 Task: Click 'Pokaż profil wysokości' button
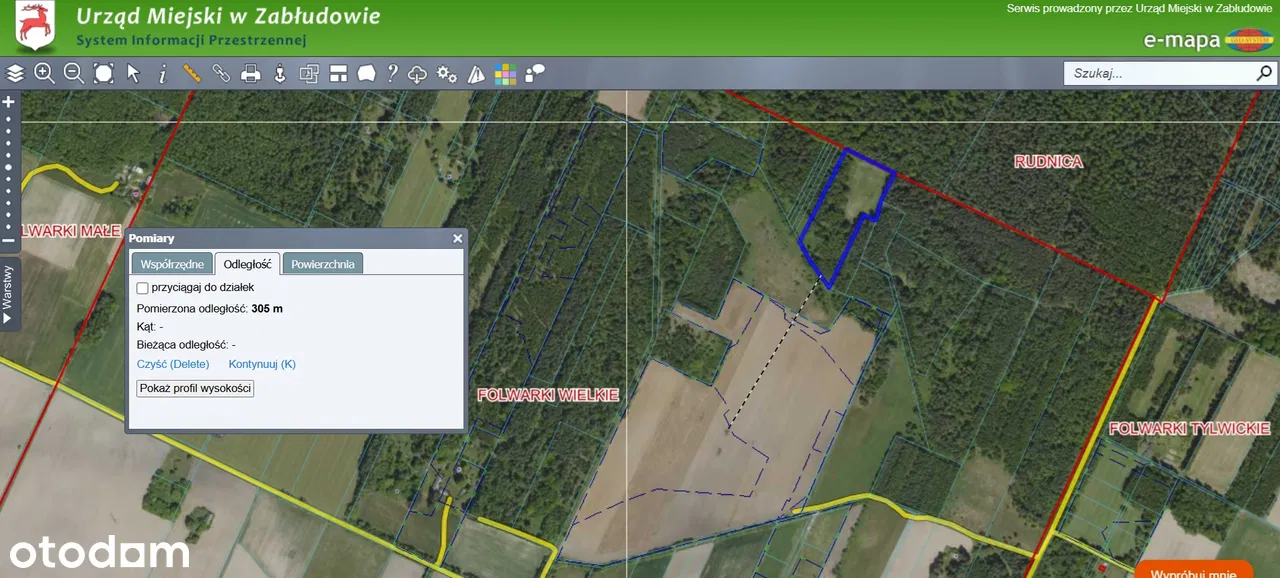pyautogui.click(x=195, y=388)
